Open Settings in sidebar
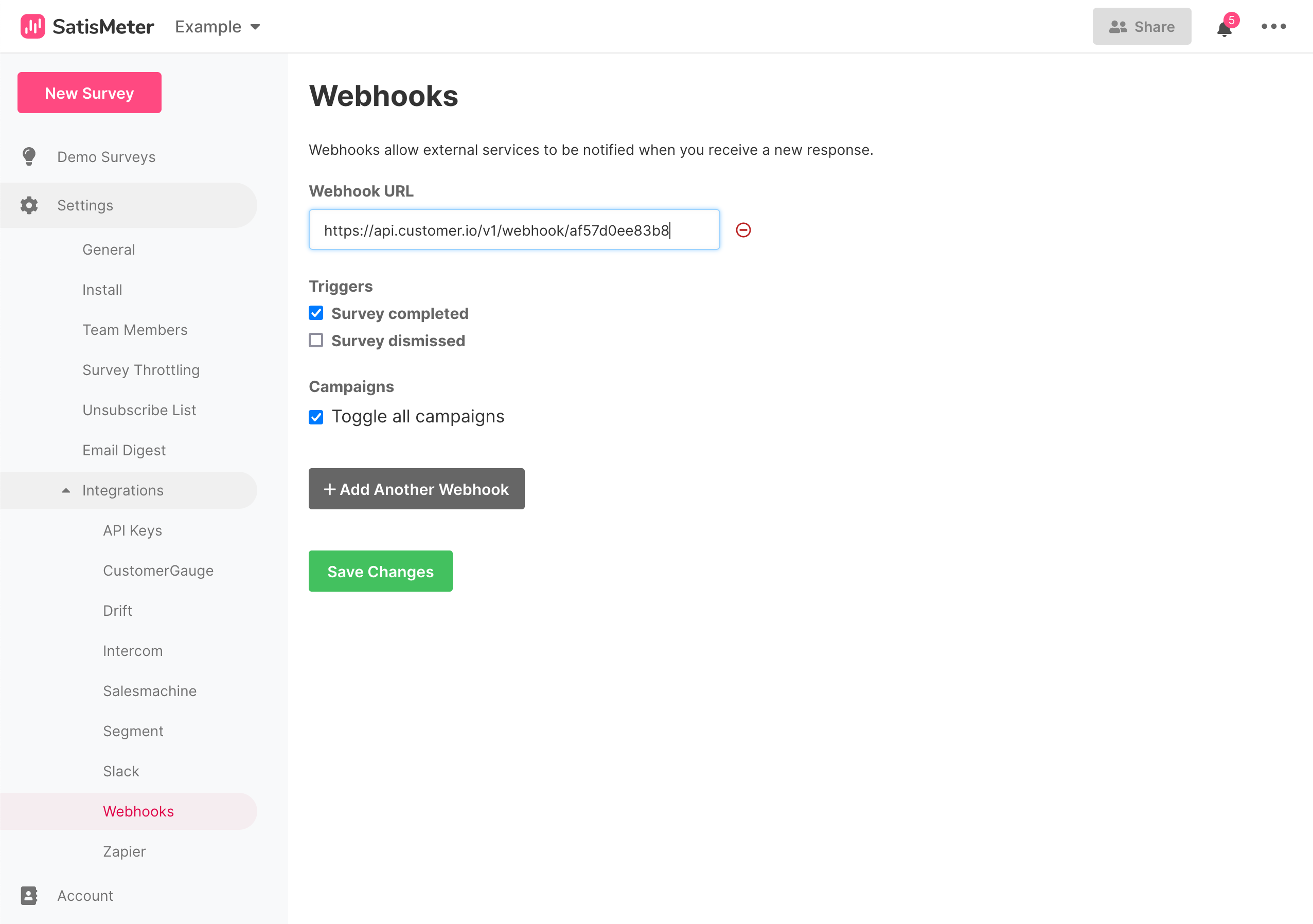This screenshot has height=924, width=1313. tap(129, 205)
